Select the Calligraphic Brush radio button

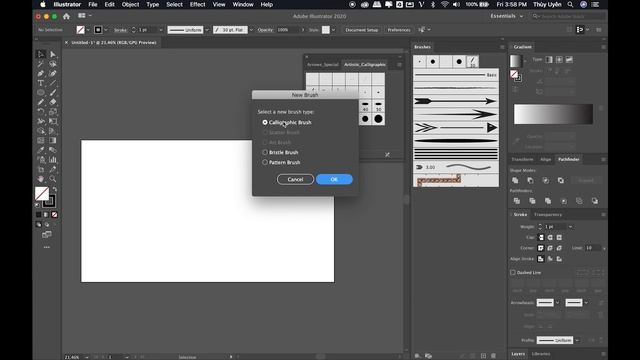265,122
